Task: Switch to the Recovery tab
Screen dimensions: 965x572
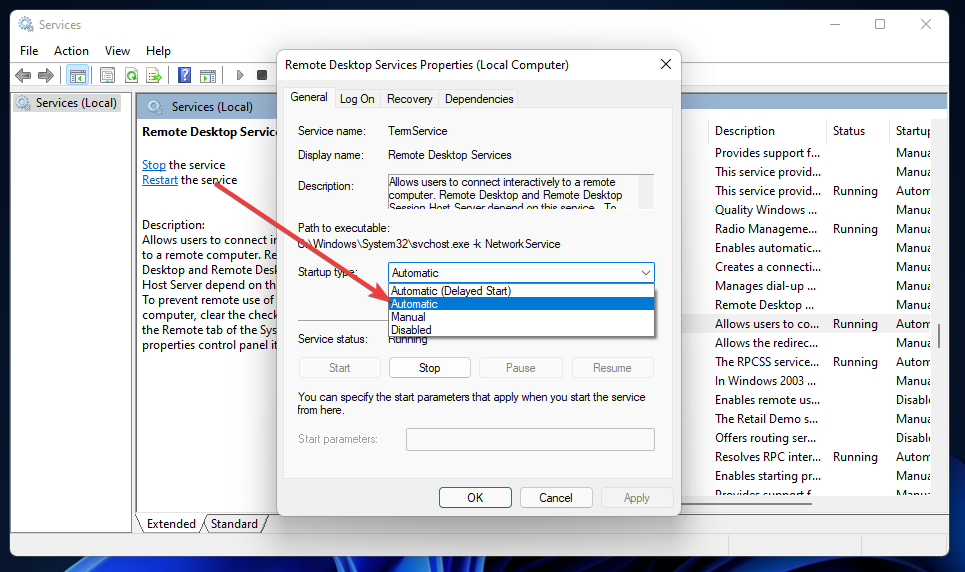Action: 409,99
